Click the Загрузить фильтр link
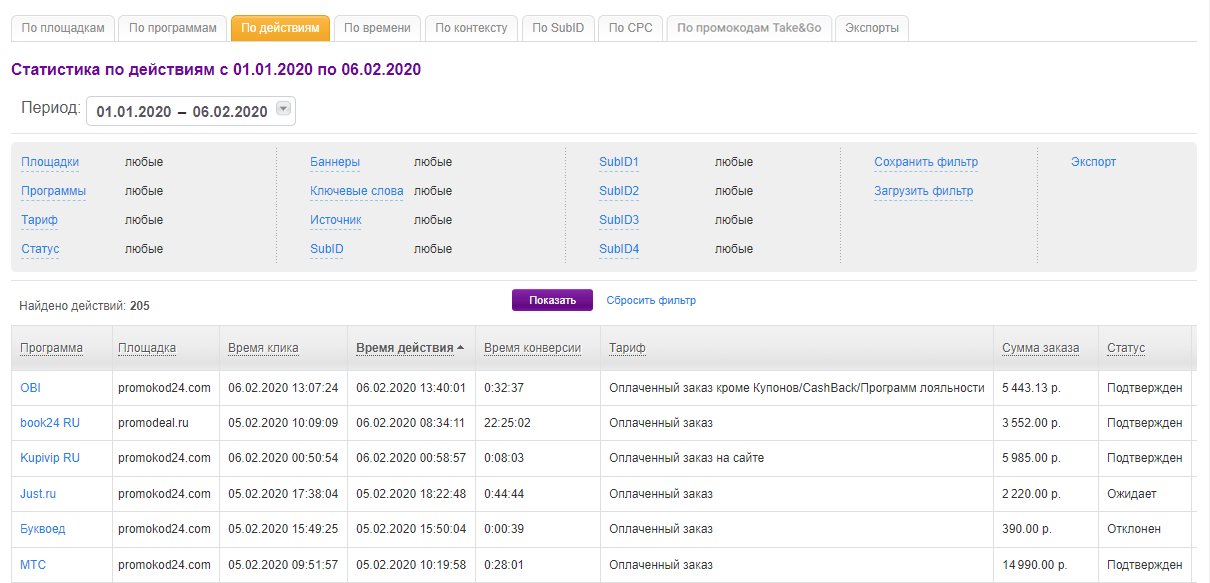Screen dimensions: 1210x583 click(923, 191)
